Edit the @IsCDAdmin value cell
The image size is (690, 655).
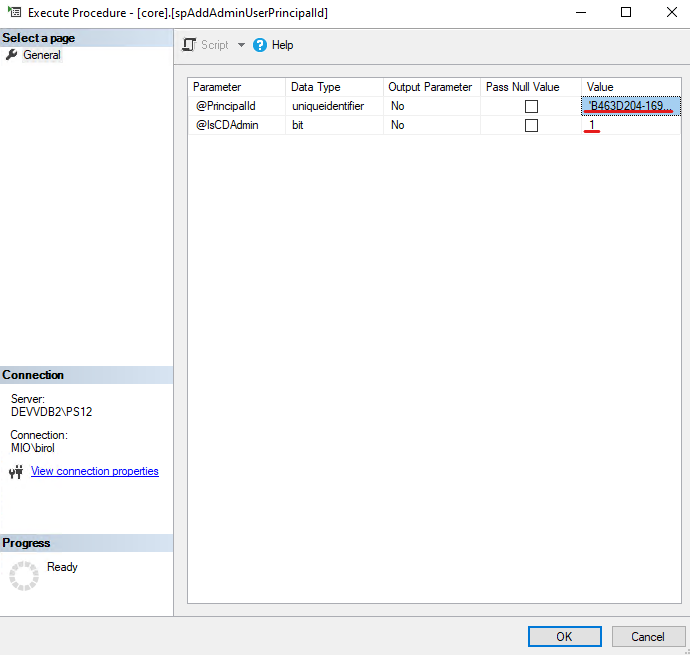point(631,125)
